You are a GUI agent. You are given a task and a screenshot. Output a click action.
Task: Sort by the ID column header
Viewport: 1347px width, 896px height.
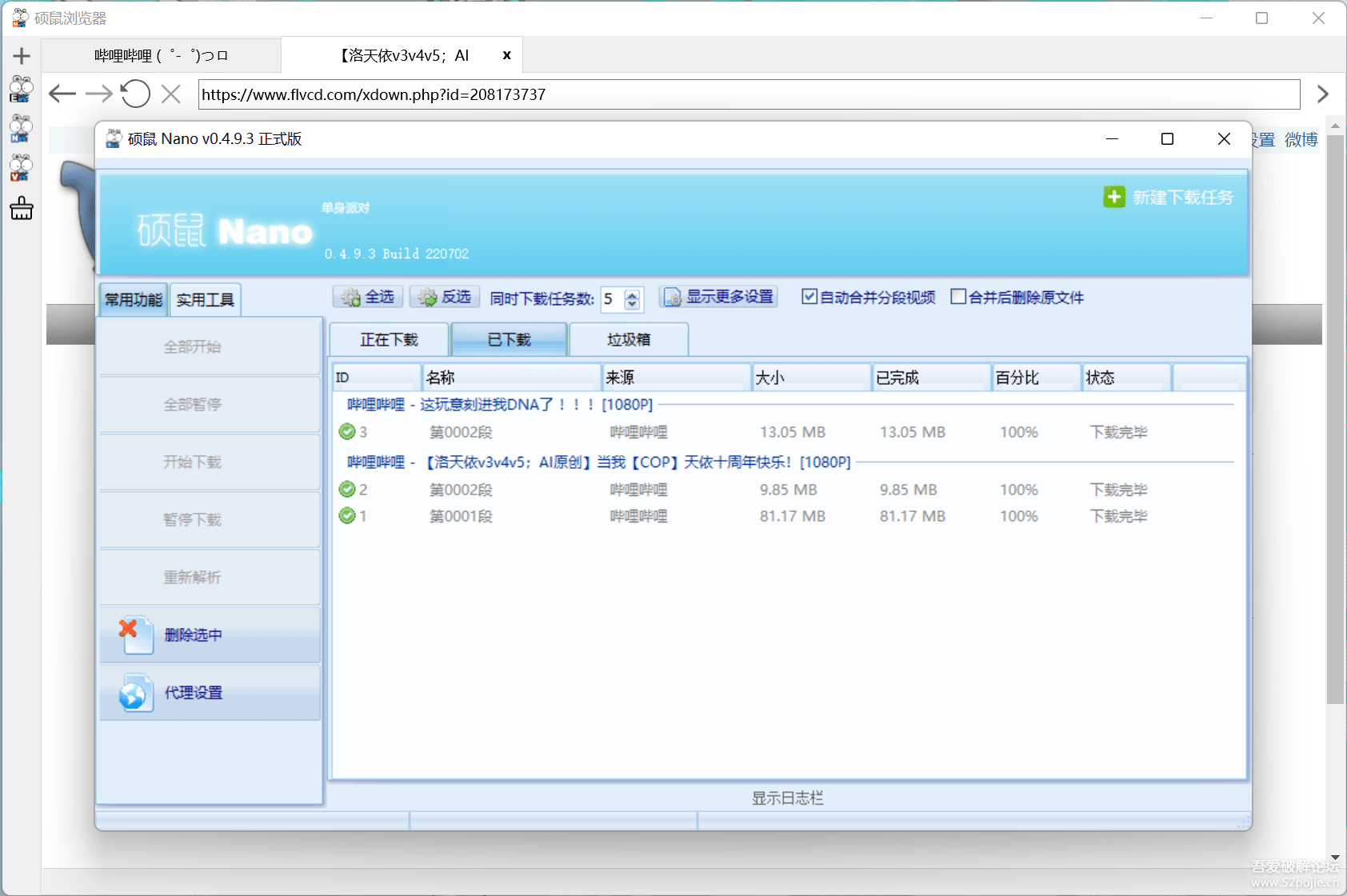(377, 378)
